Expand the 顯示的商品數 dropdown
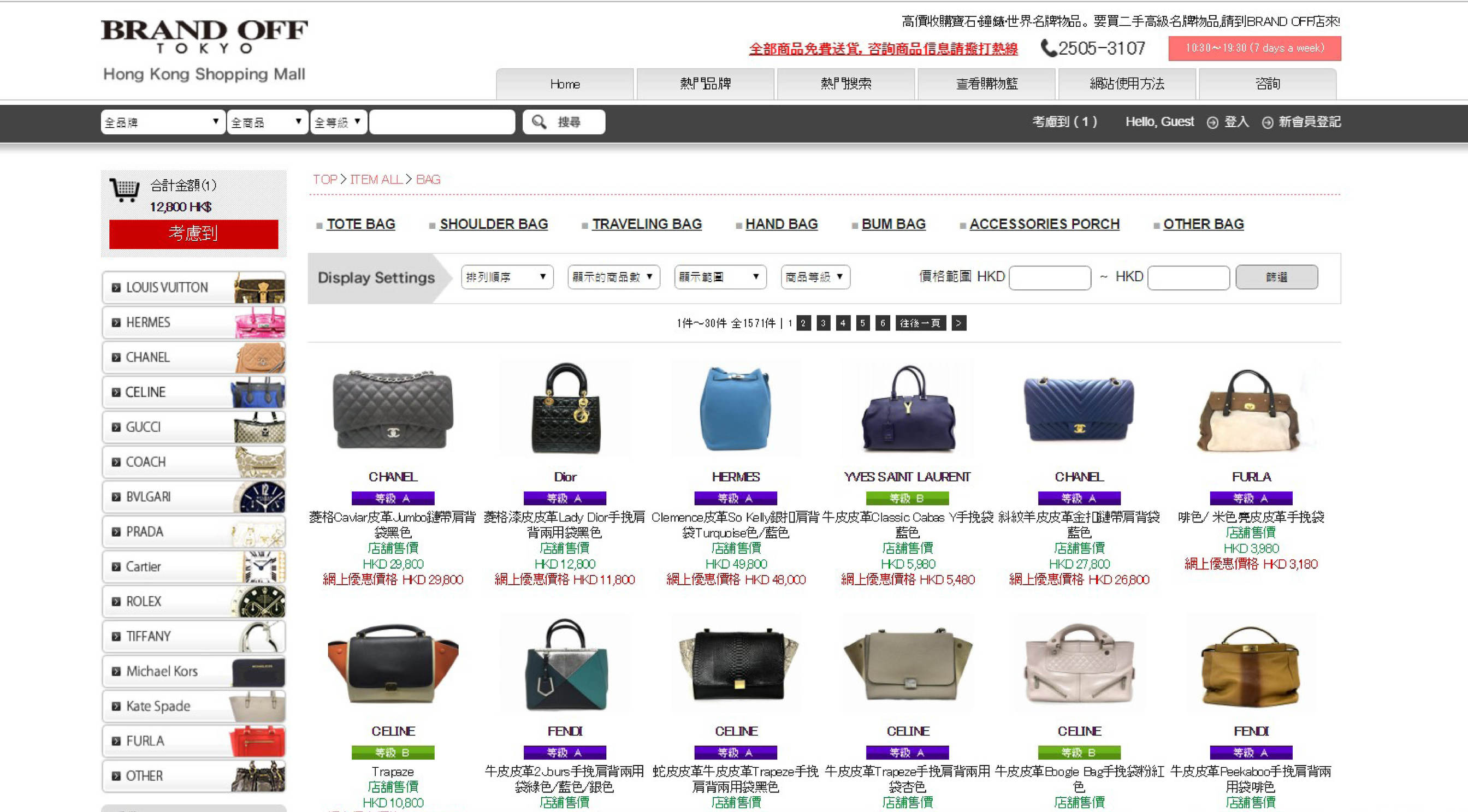The height and width of the screenshot is (812, 1468). click(613, 277)
